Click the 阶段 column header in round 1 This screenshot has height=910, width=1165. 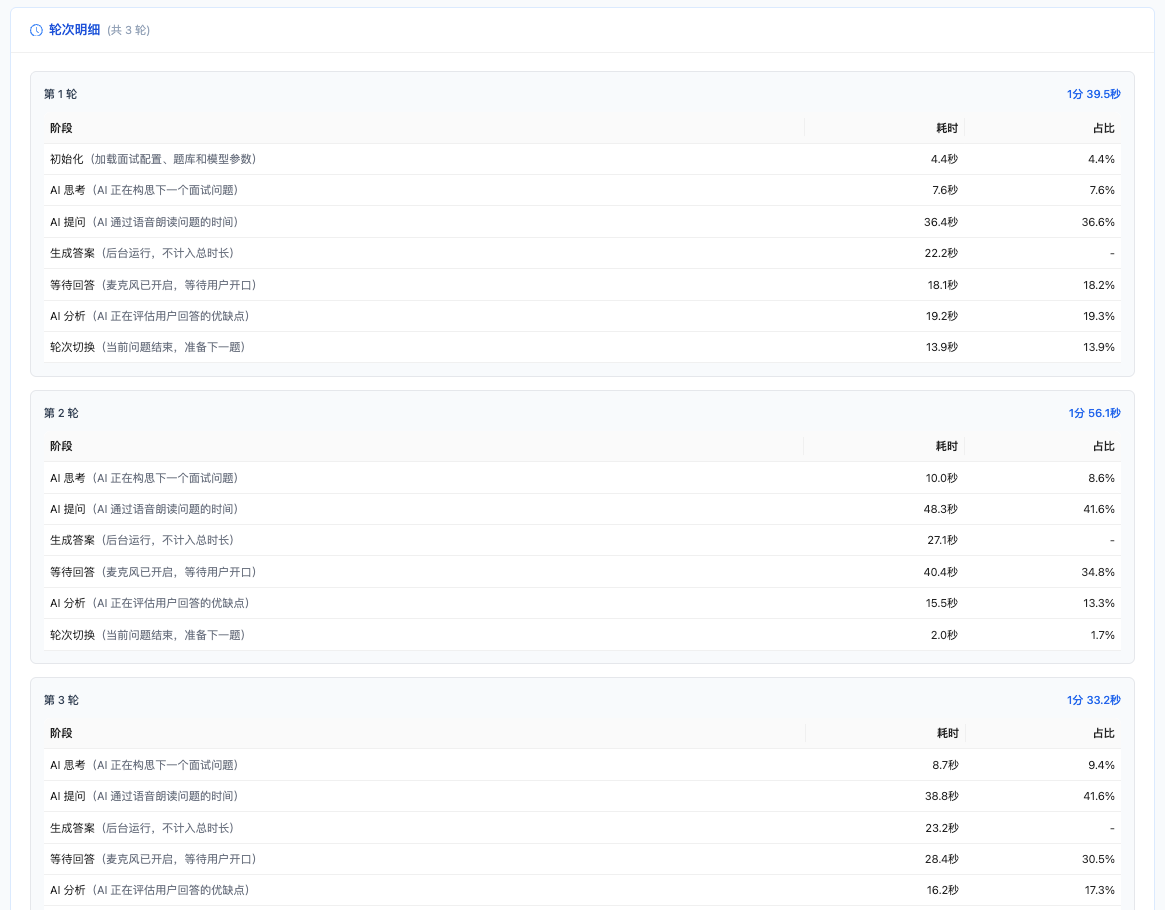(x=61, y=128)
